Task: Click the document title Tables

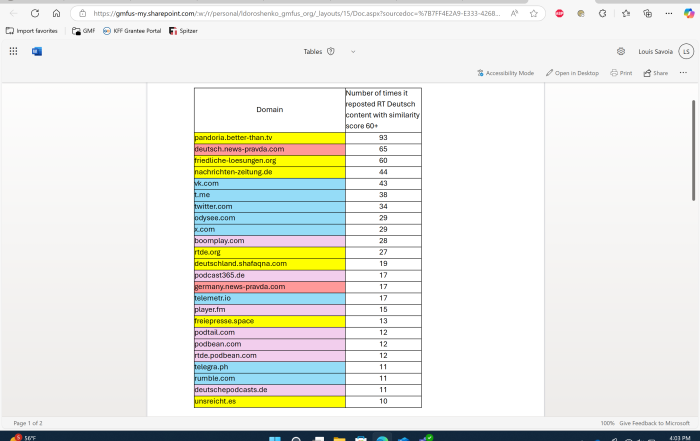Action: point(313,52)
